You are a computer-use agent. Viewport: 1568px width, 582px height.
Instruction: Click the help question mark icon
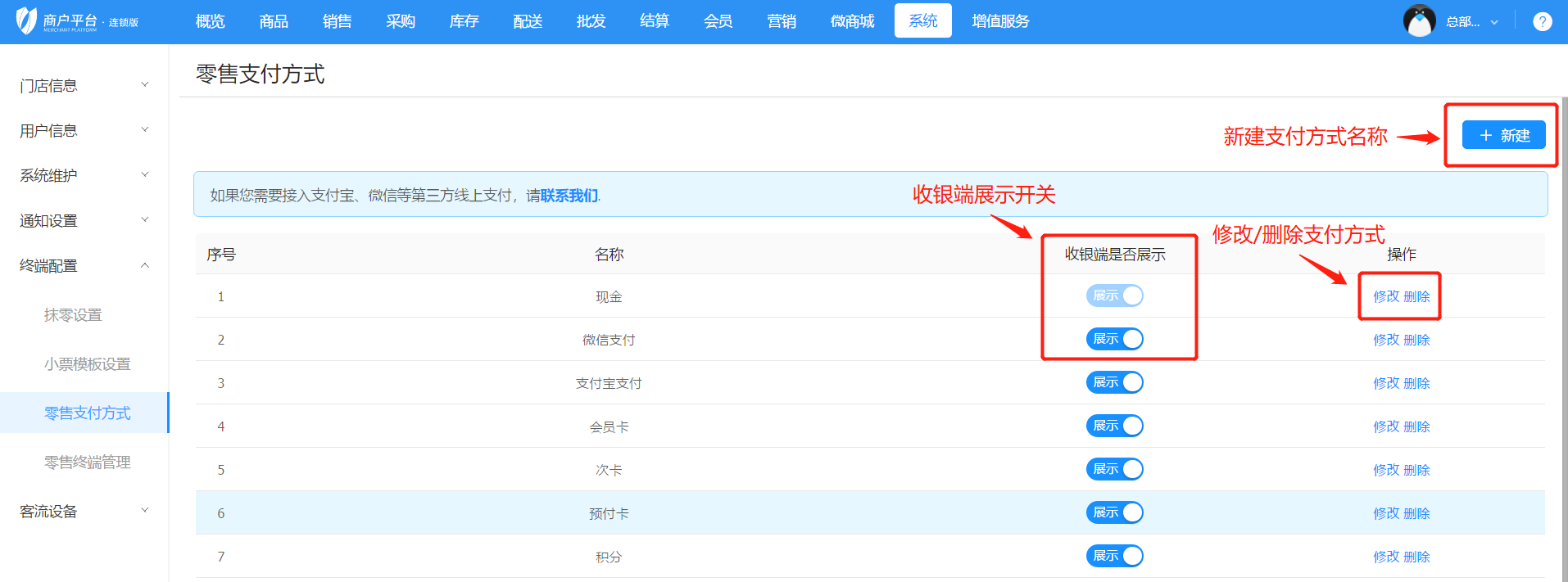1542,22
